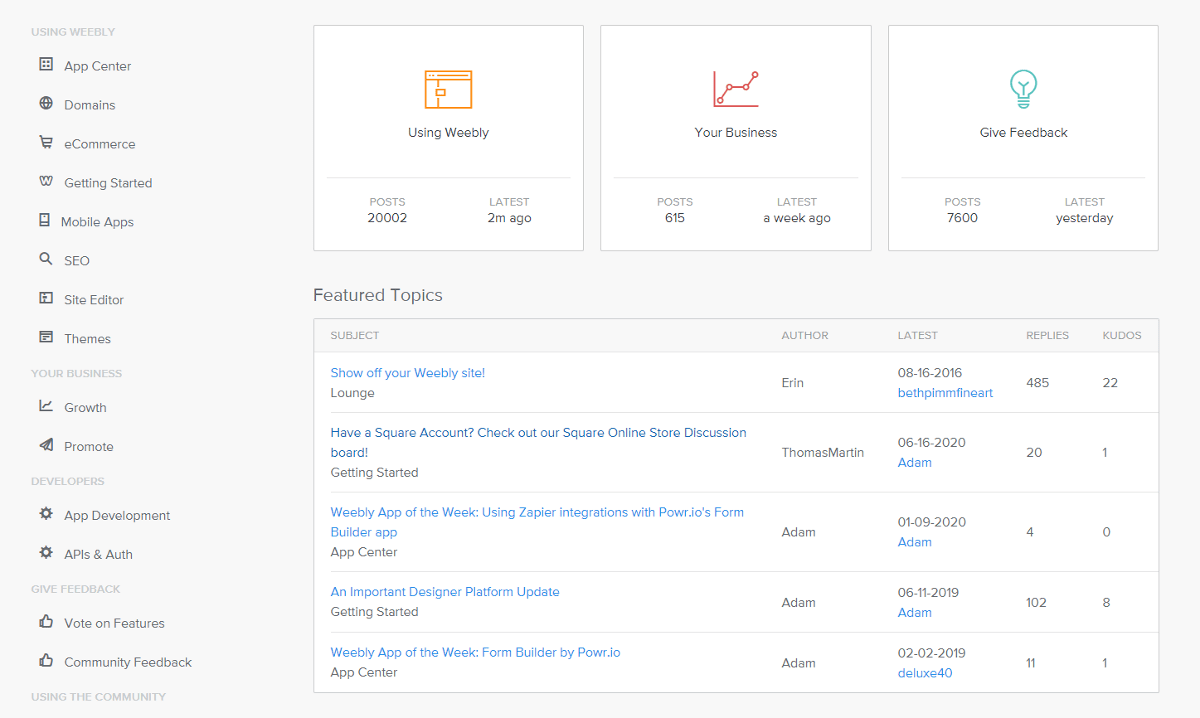Click the 615 posts count
Image resolution: width=1200 pixels, height=718 pixels.
click(x=675, y=218)
